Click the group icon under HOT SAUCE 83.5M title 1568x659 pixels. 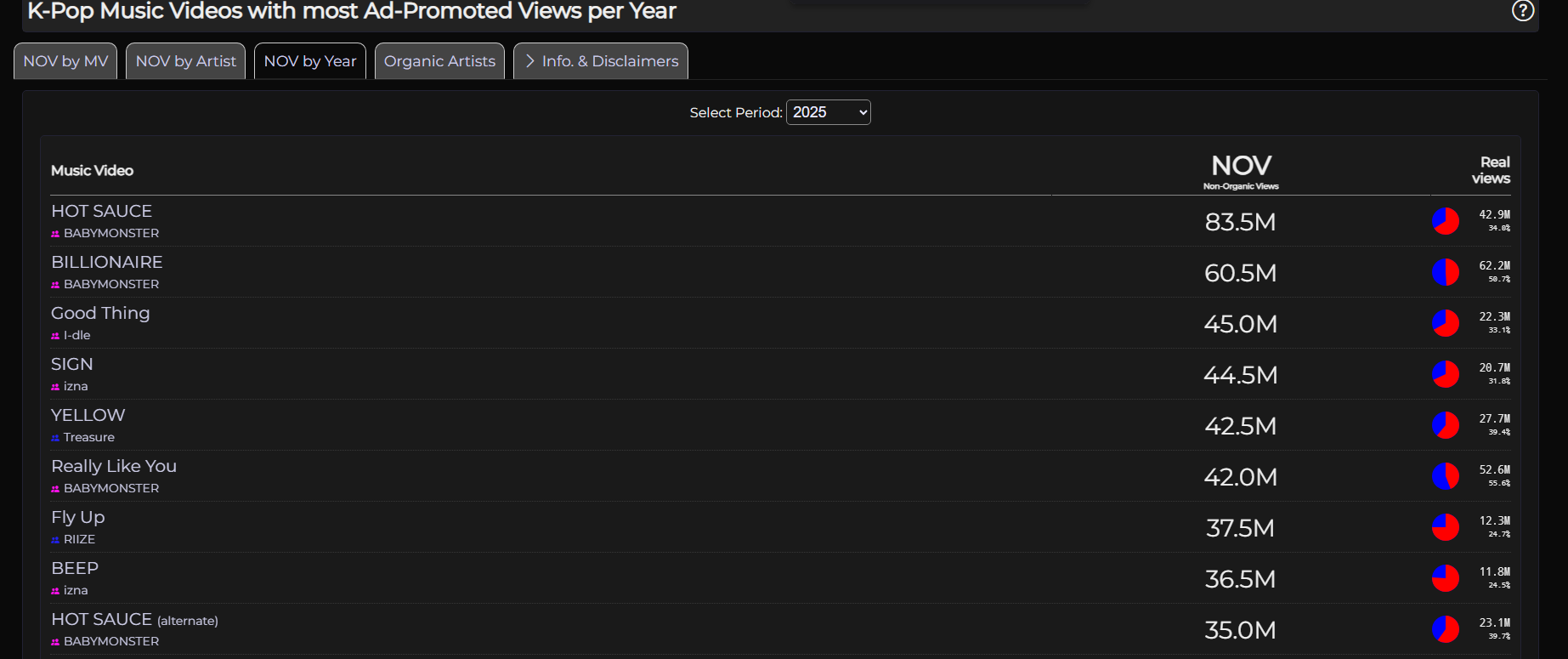55,234
